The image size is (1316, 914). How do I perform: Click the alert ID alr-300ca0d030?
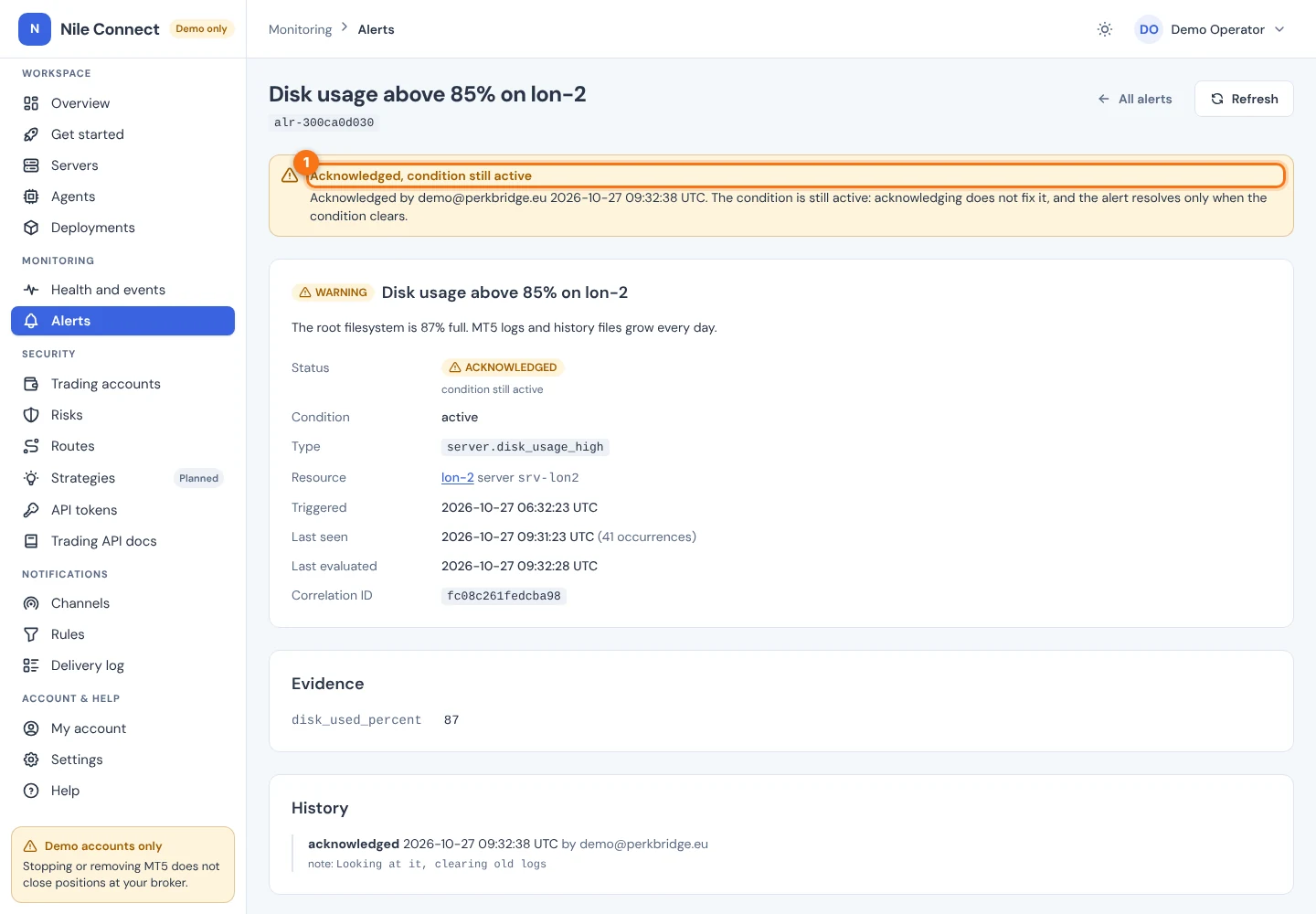tap(324, 122)
